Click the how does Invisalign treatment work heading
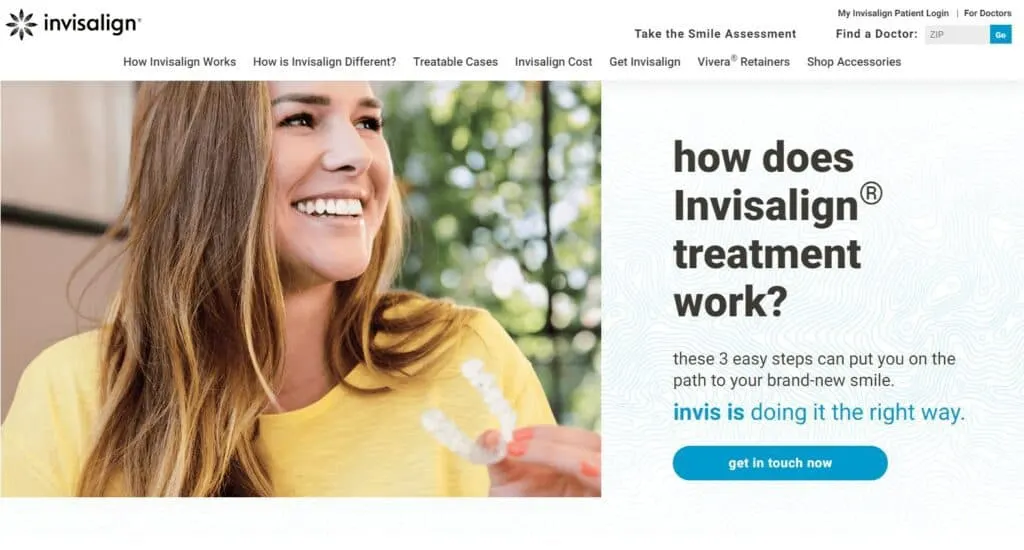Image resolution: width=1024 pixels, height=550 pixels. tap(778, 229)
